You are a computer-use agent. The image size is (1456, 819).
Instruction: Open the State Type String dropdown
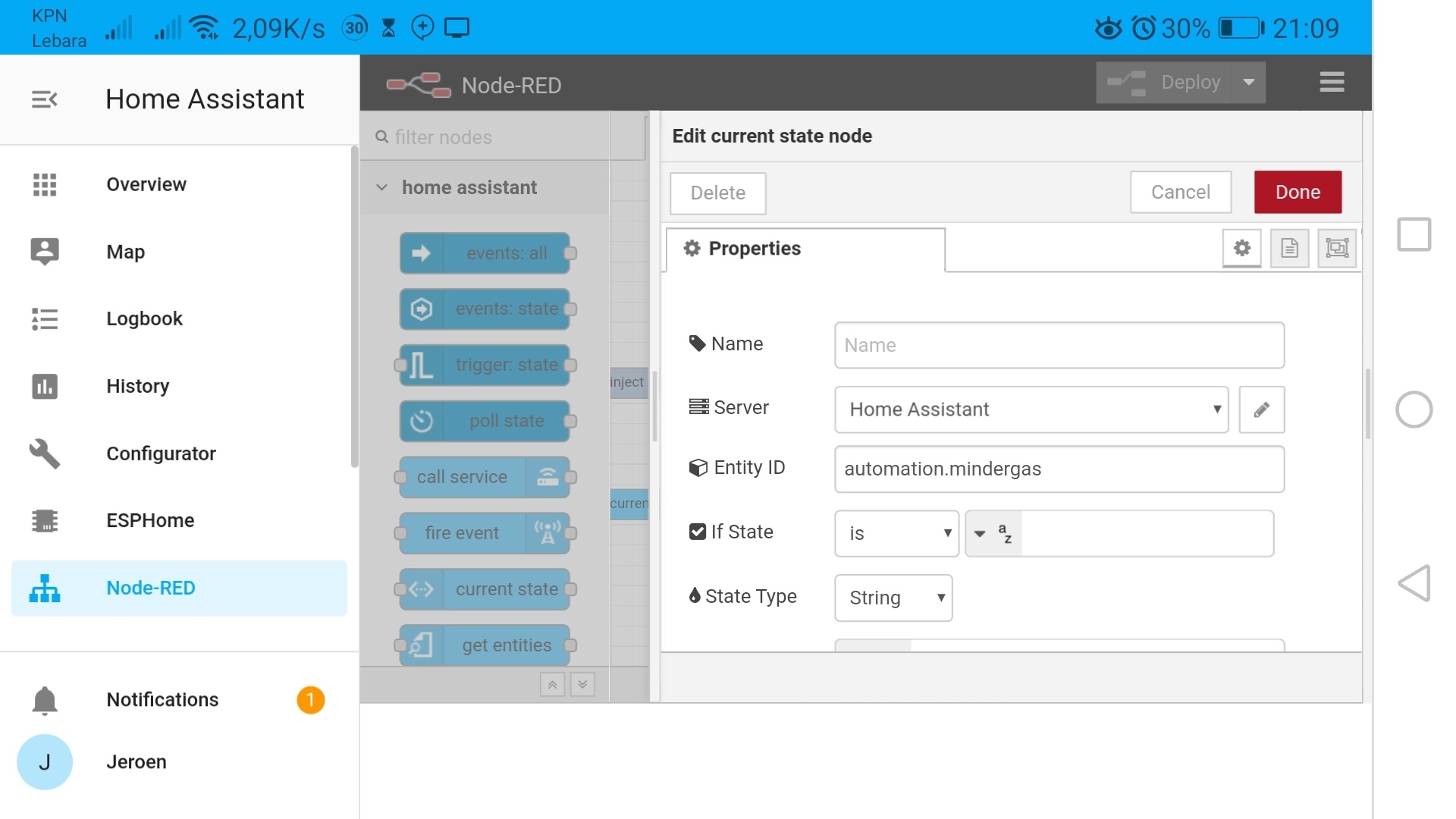[x=893, y=598]
